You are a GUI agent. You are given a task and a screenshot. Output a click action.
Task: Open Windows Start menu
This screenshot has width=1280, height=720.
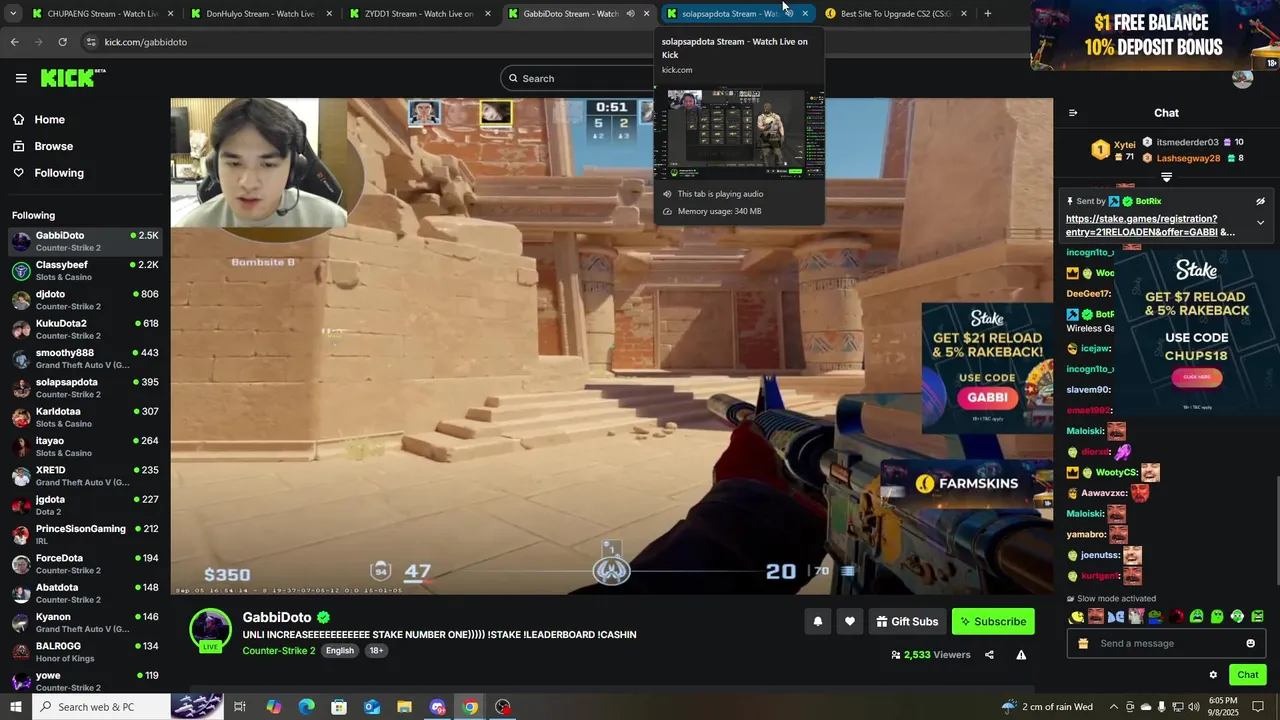click(15, 707)
